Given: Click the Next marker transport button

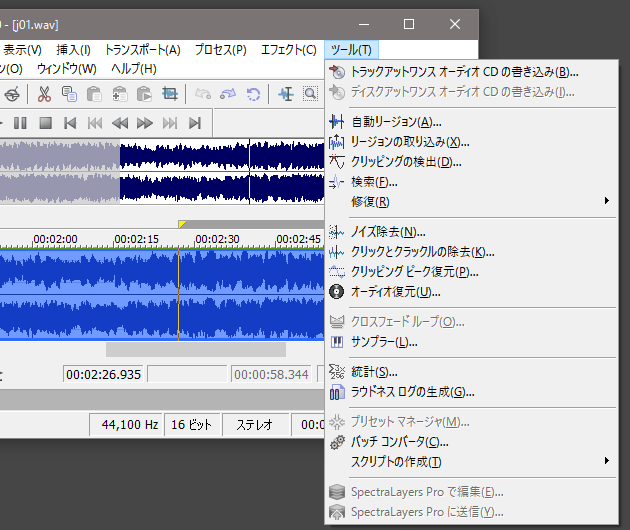Looking at the screenshot, I should pos(170,123).
